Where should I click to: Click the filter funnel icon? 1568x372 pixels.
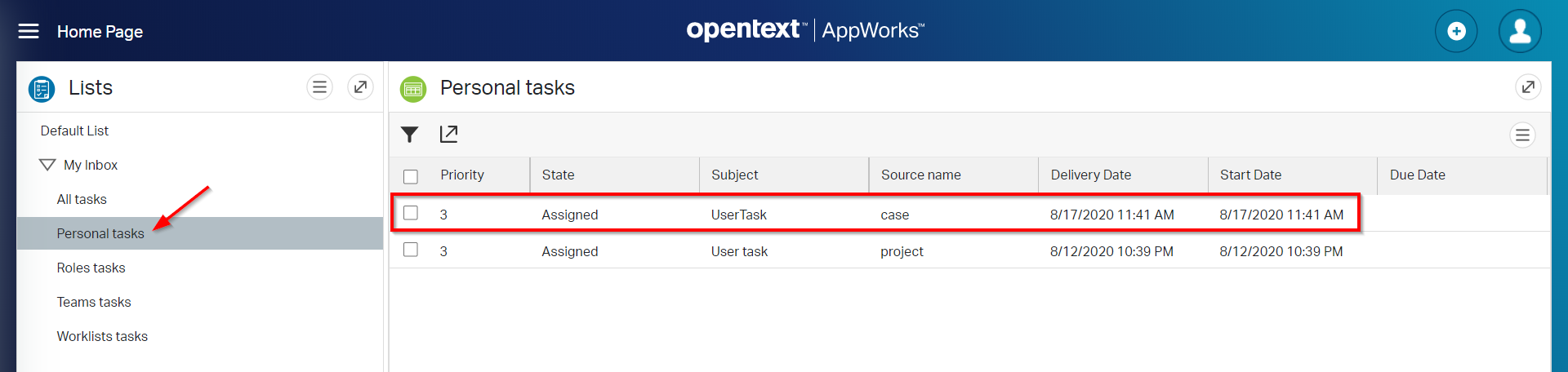[410, 135]
